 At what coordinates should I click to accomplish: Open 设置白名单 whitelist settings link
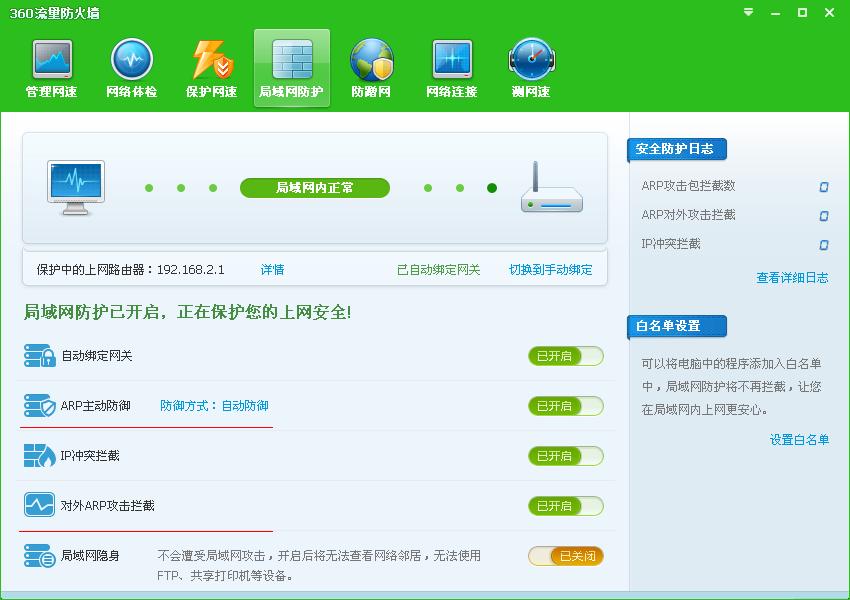tap(799, 440)
